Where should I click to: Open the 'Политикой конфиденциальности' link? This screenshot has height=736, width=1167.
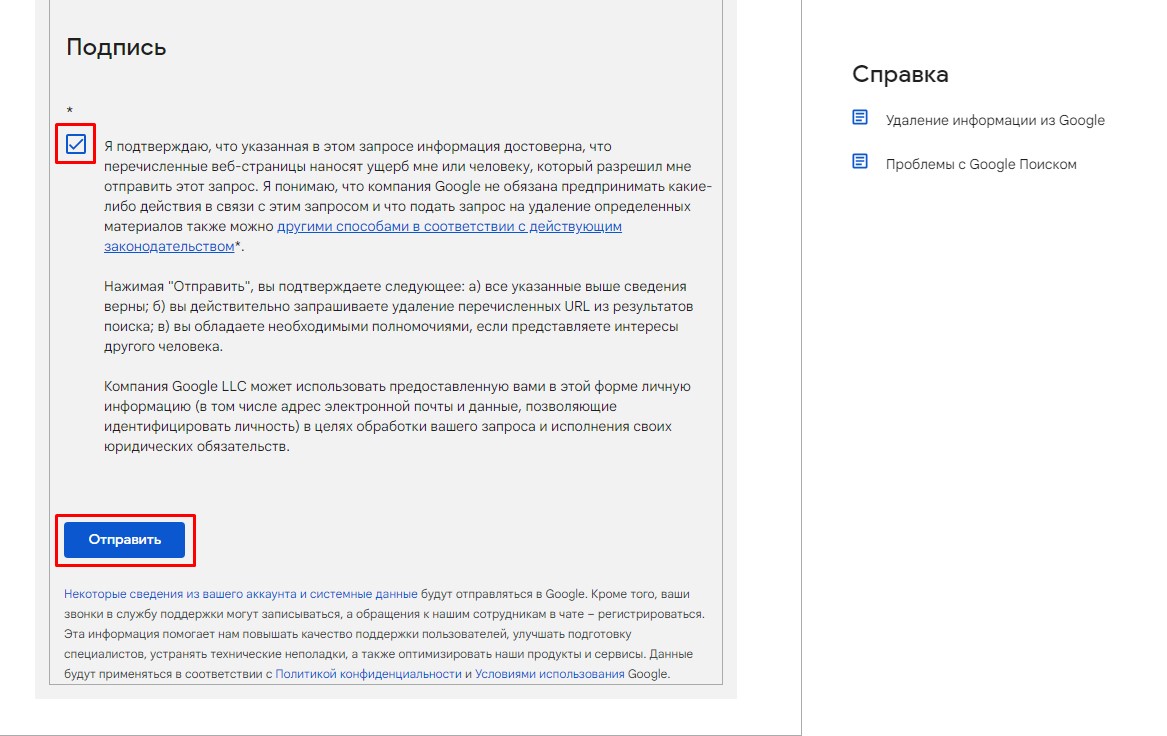pyautogui.click(x=368, y=674)
